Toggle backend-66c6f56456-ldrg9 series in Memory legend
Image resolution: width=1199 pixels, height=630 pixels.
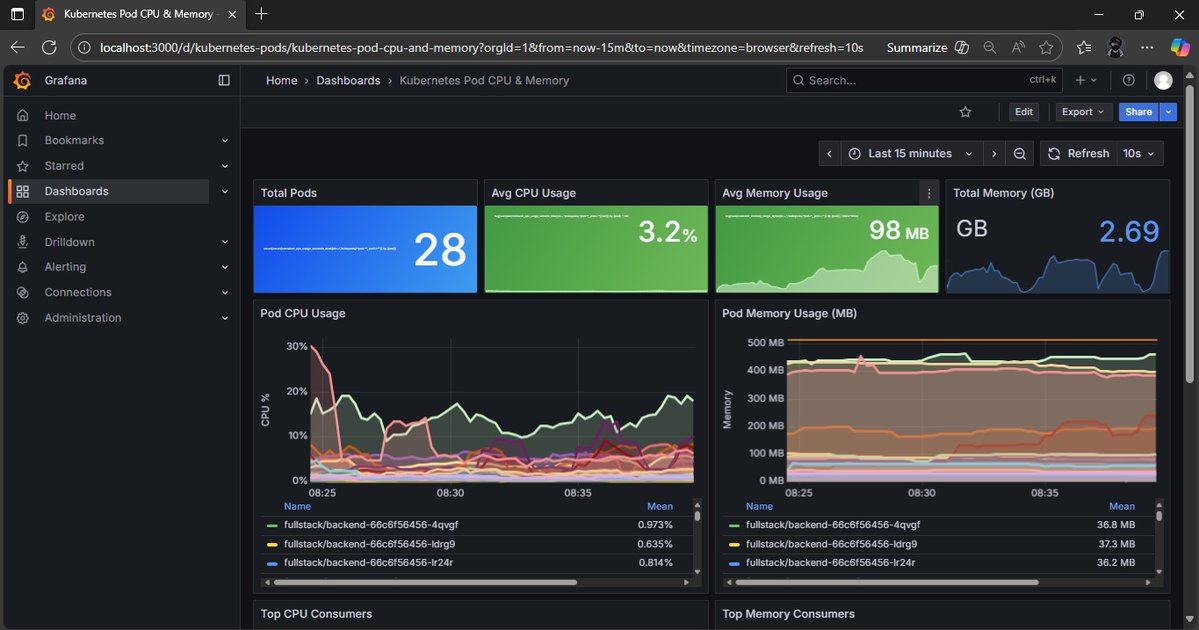click(831, 544)
